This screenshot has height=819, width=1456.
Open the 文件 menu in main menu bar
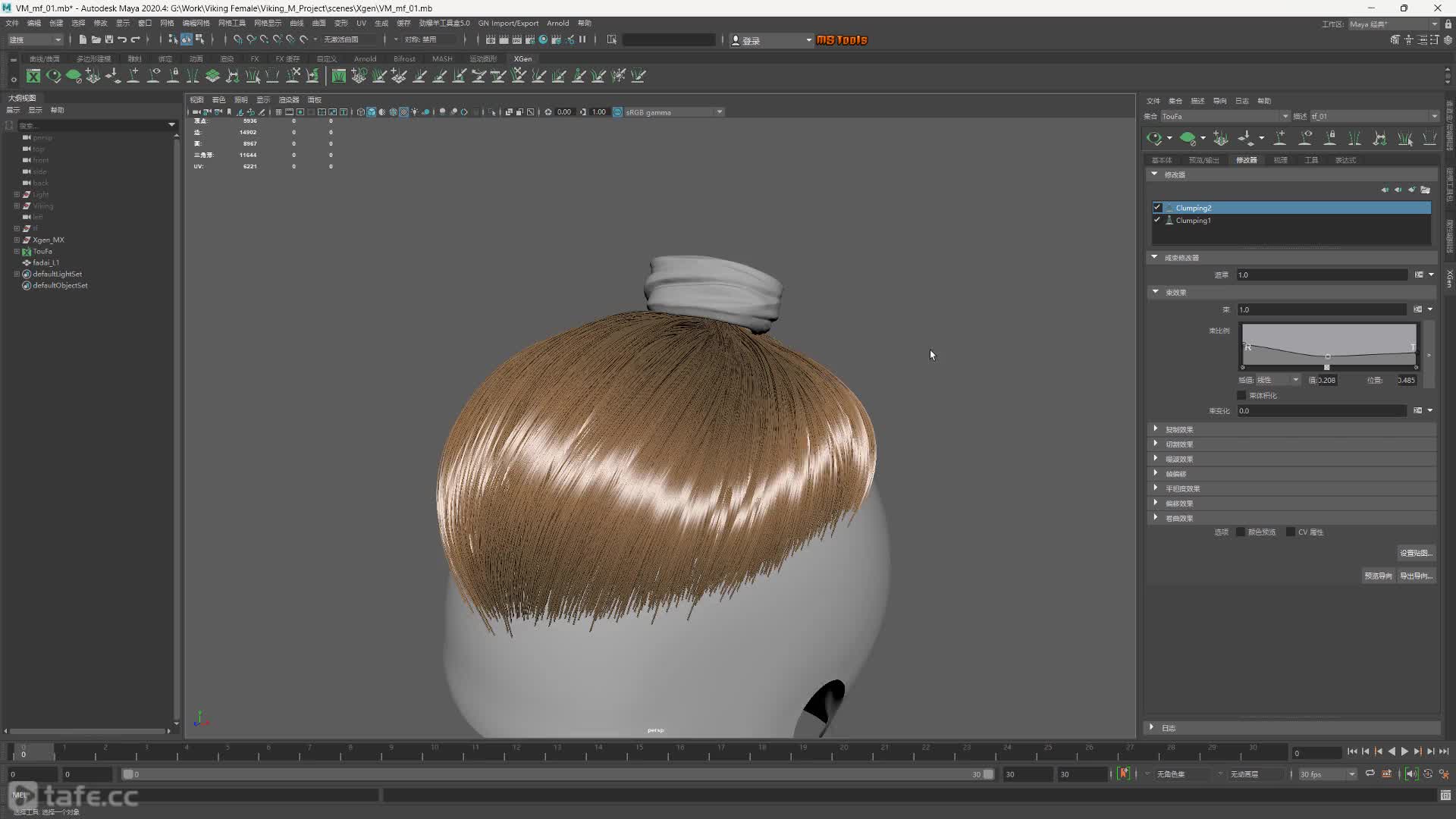pyautogui.click(x=12, y=23)
